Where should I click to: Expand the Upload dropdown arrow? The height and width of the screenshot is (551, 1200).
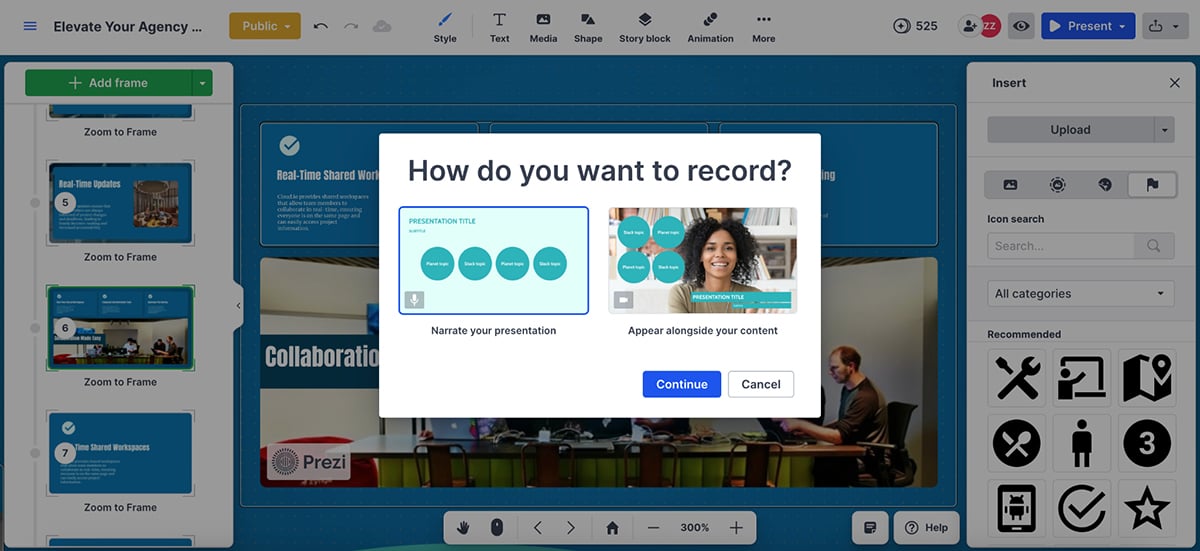pyautogui.click(x=1164, y=129)
